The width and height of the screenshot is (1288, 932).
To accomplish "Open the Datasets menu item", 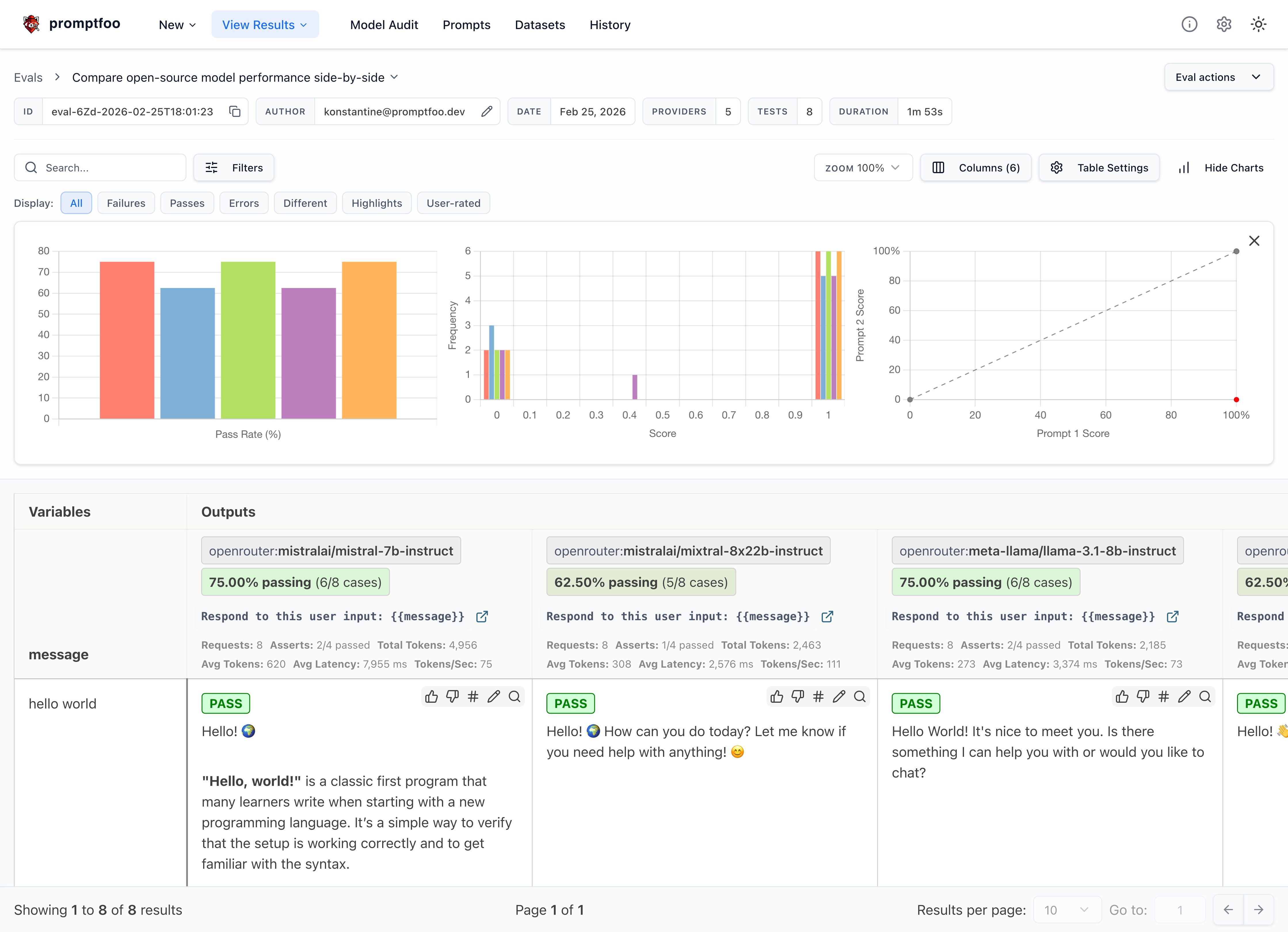I will [x=540, y=25].
